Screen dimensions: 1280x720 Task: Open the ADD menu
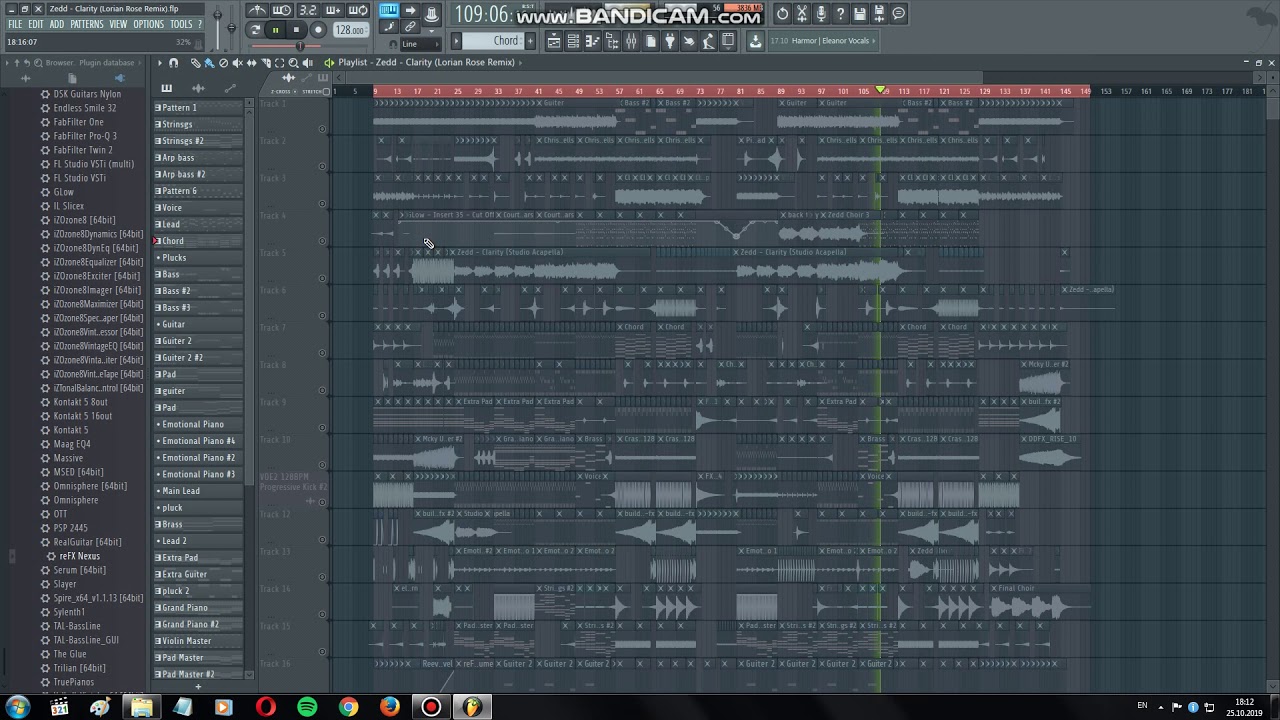57,24
